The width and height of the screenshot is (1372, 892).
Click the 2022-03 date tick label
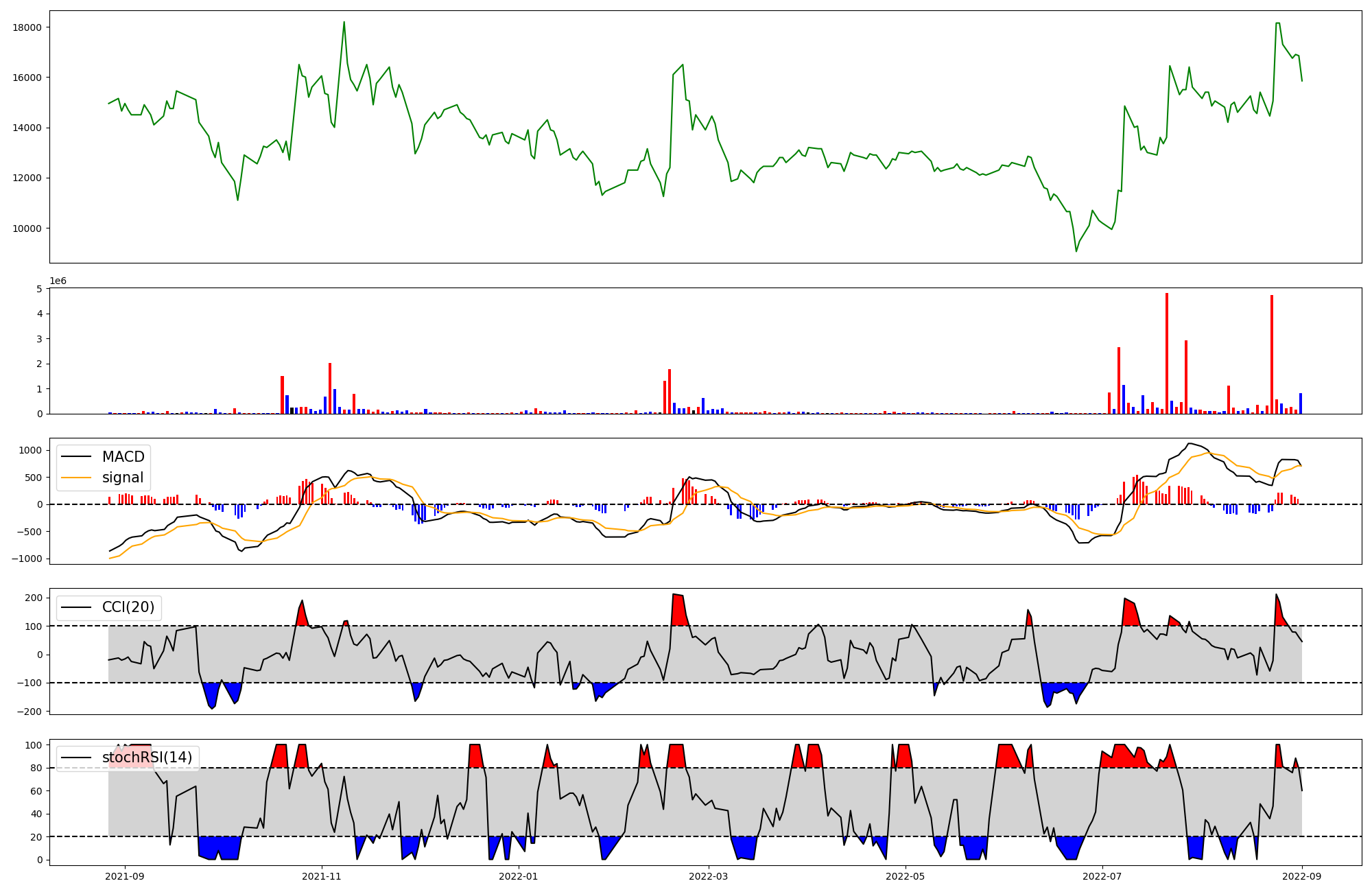pos(708,876)
